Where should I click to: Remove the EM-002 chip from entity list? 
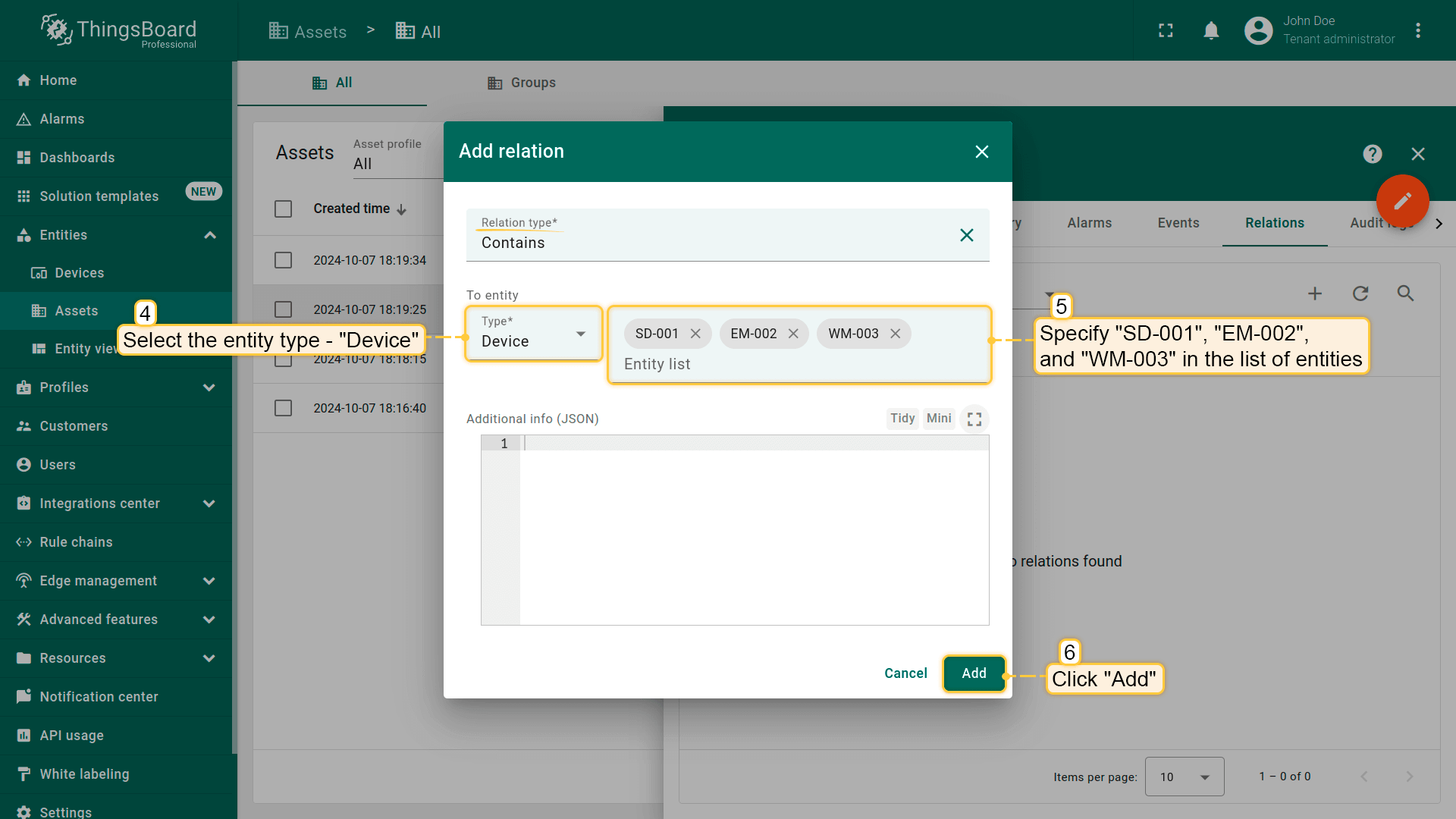point(793,334)
